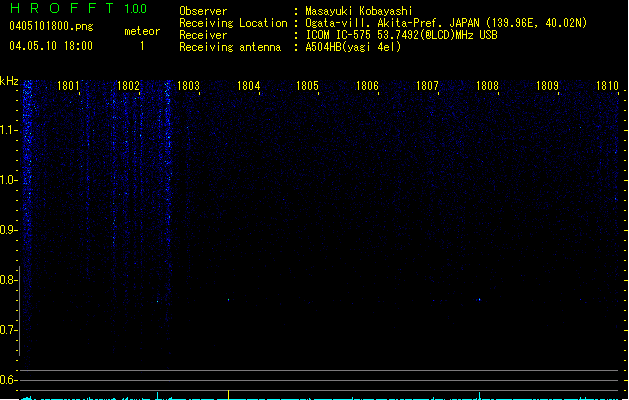Click the date stamp 04.05.10 18:00
Image resolution: width=629 pixels, height=400 pixels.
tap(51, 46)
